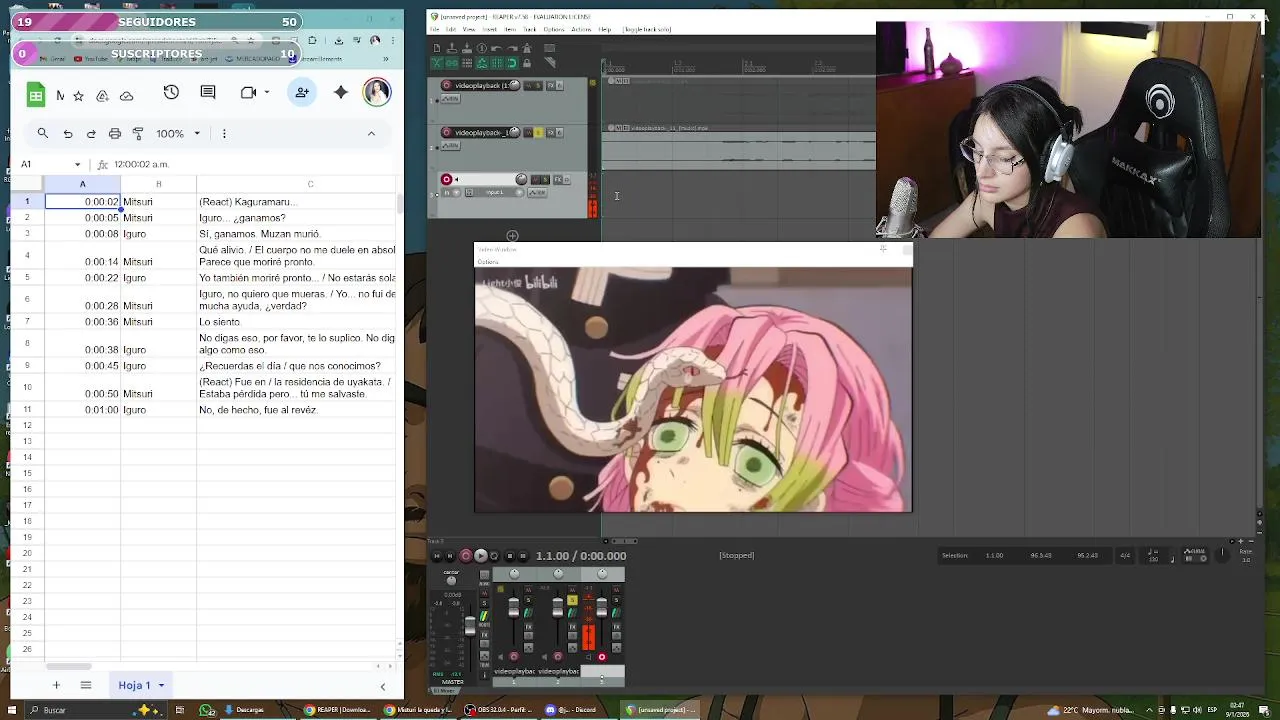The height and width of the screenshot is (720, 1280).
Task: Toggle REAPER auto-crossfade toolbar button
Action: [x=437, y=63]
